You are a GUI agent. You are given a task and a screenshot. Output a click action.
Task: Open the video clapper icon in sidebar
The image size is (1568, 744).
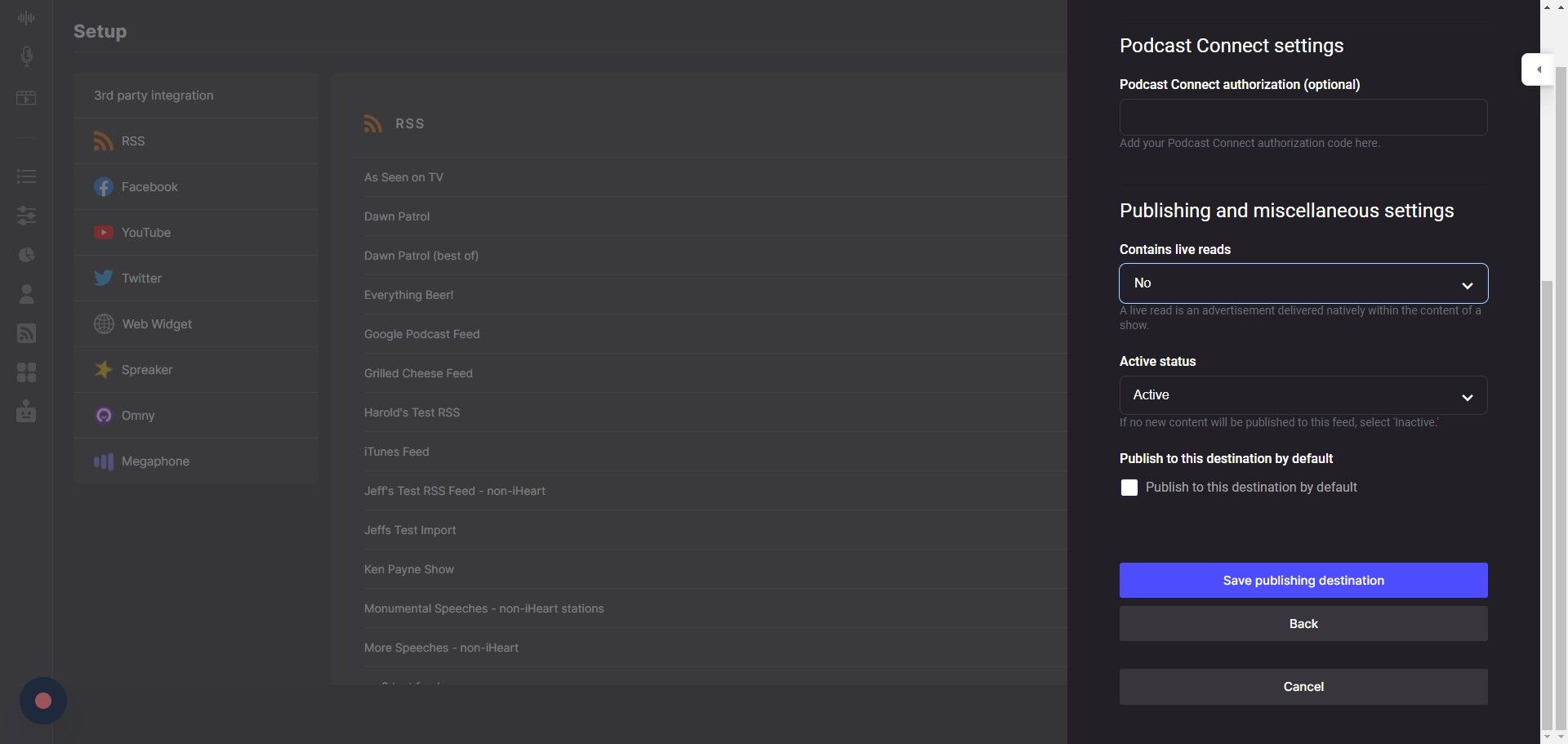pos(26,98)
